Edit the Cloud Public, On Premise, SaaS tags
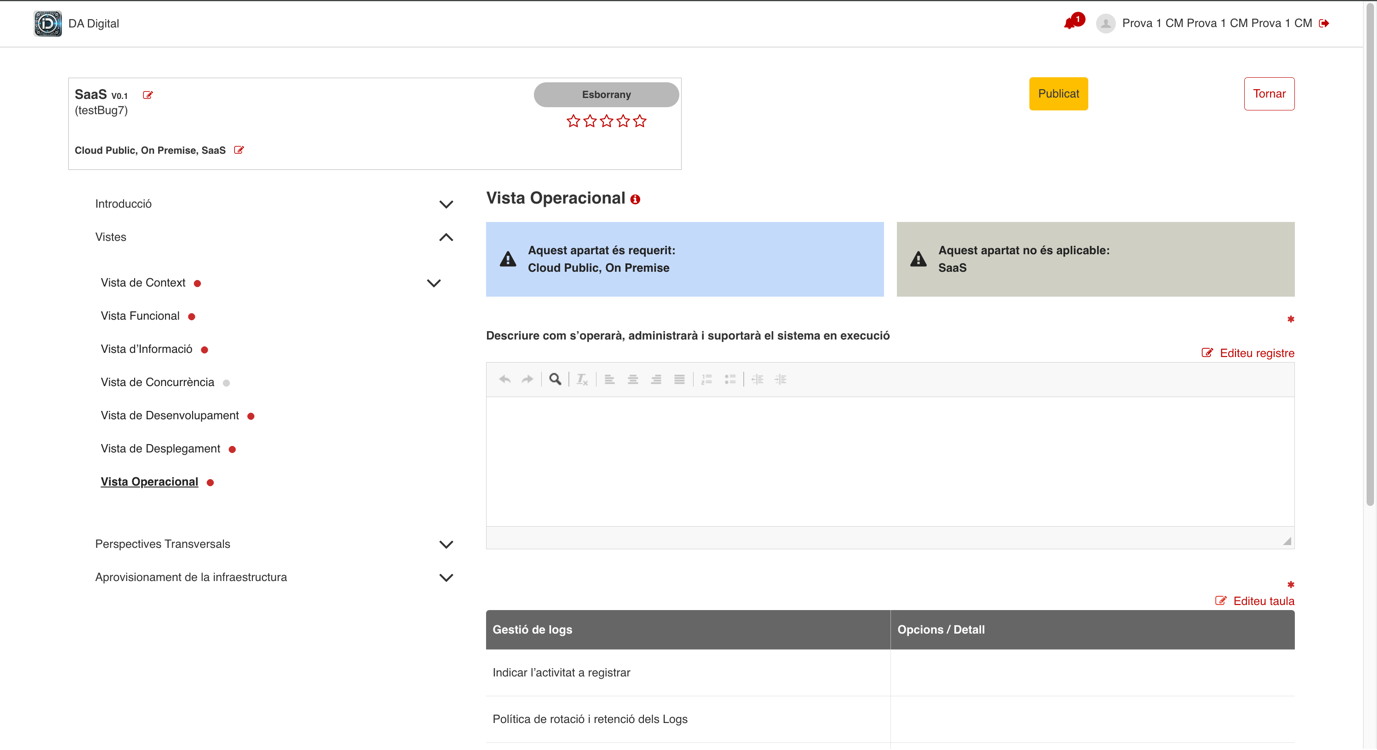Viewport: 1377px width, 750px height. (239, 150)
